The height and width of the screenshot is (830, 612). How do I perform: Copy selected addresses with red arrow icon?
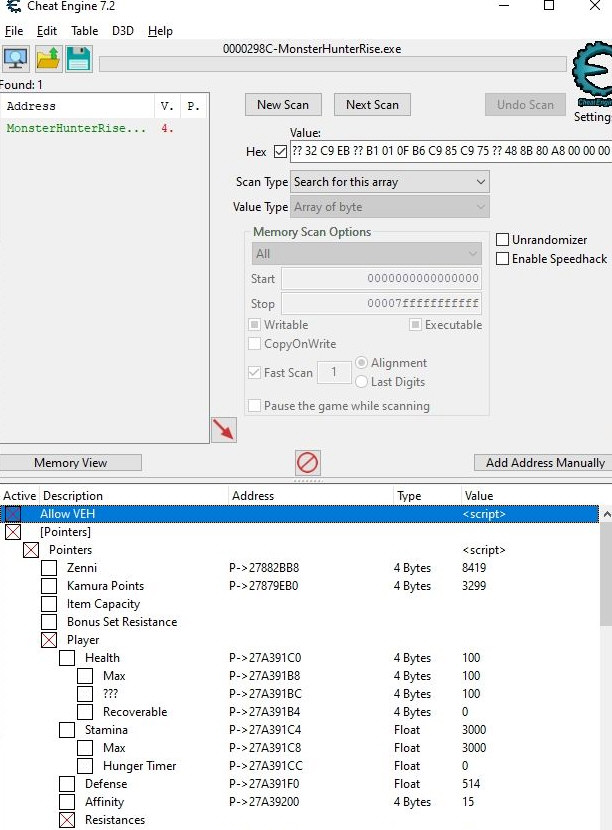(x=224, y=429)
